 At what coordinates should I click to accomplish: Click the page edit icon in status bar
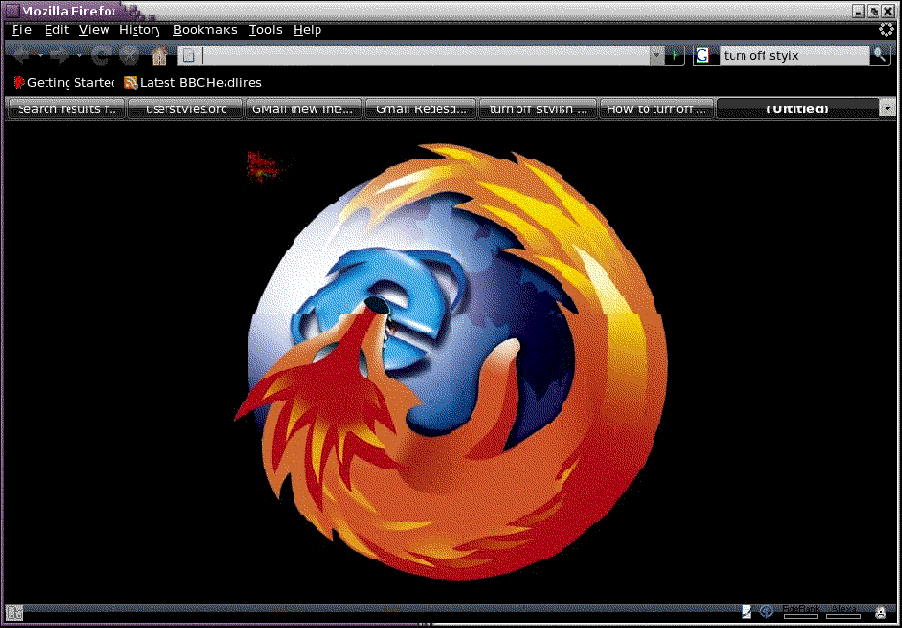point(747,612)
